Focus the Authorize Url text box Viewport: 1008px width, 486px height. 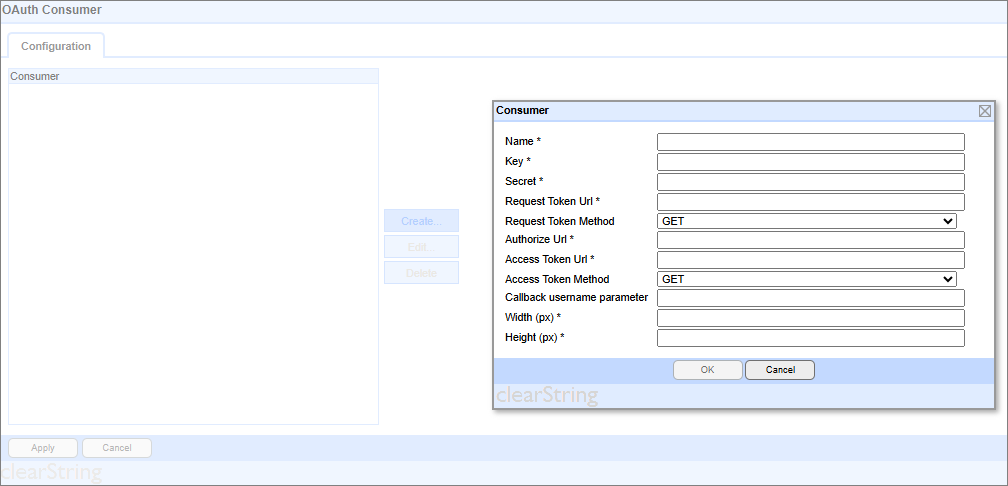coord(810,240)
